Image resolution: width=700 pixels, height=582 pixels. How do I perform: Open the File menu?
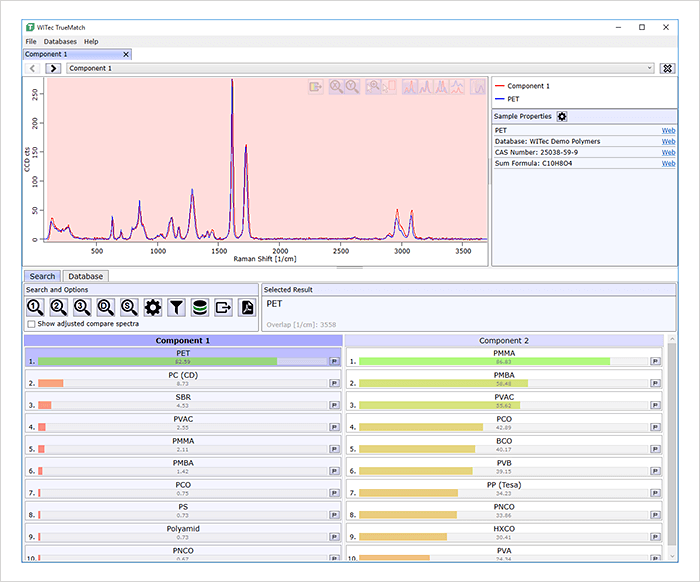coord(31,42)
